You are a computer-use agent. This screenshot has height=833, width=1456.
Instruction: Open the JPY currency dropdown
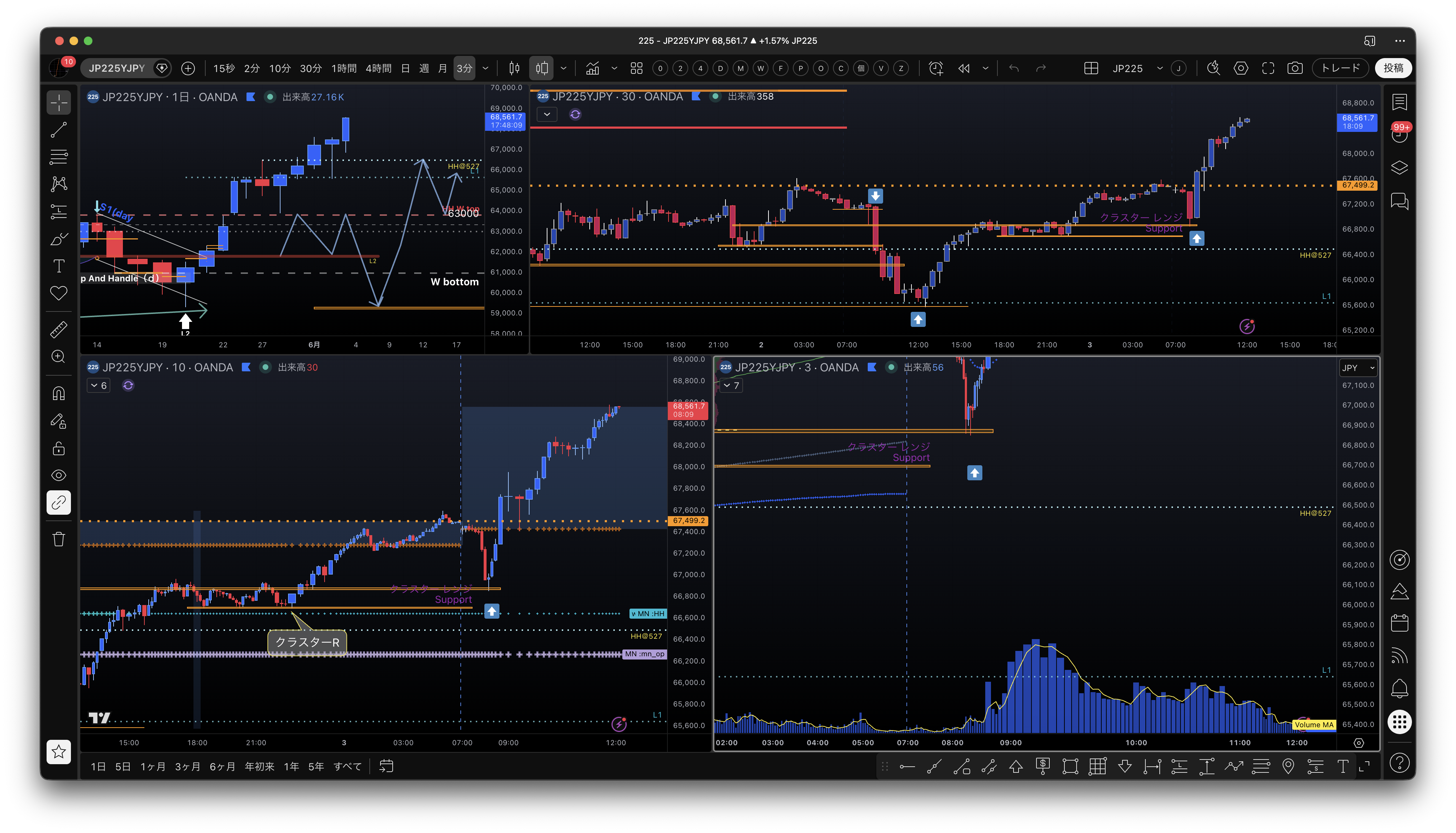(x=1357, y=368)
